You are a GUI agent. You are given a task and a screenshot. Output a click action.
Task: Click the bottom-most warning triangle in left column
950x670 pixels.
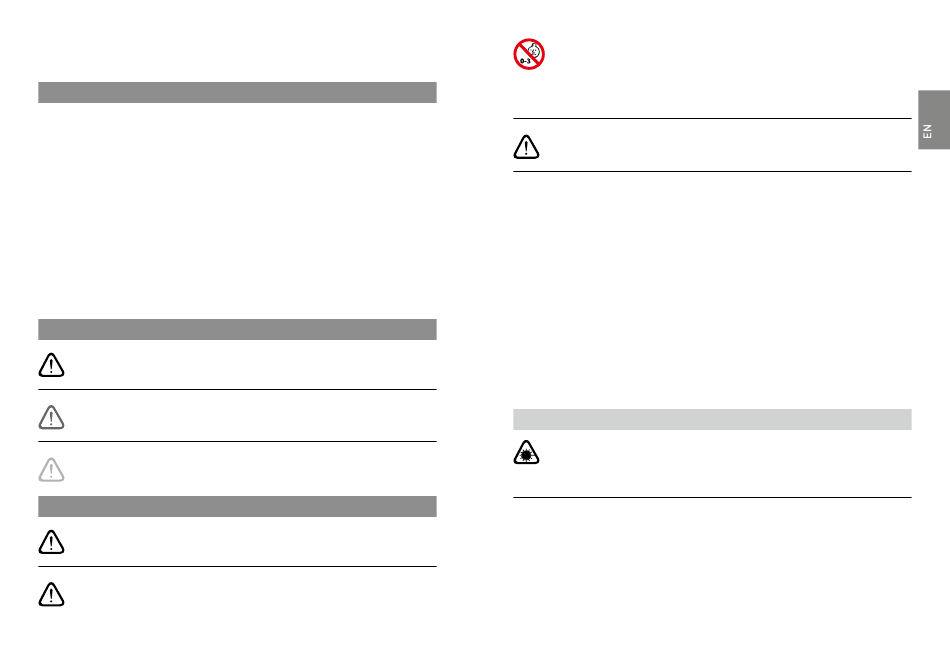[51, 594]
